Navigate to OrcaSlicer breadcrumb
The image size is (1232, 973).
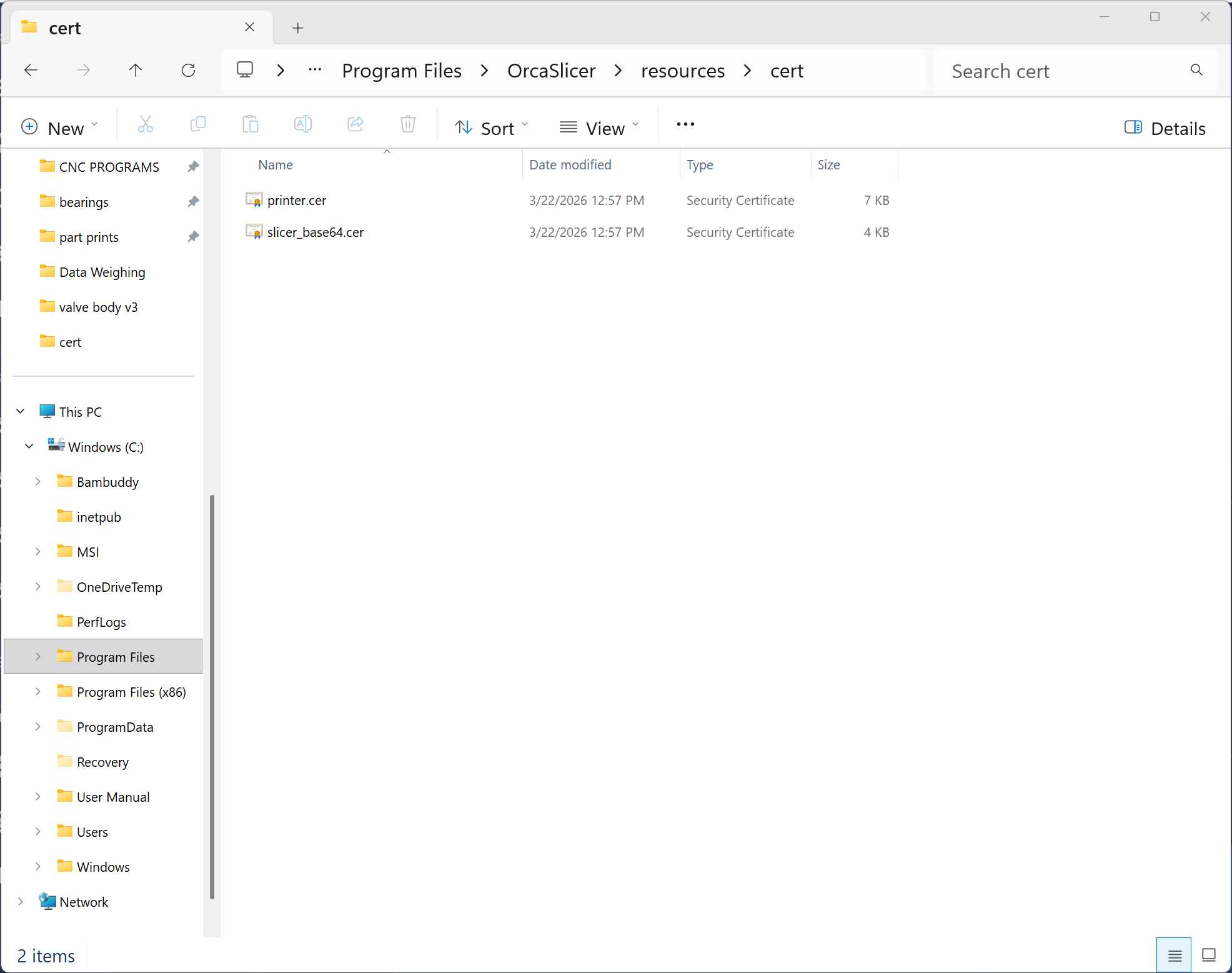pyautogui.click(x=551, y=71)
